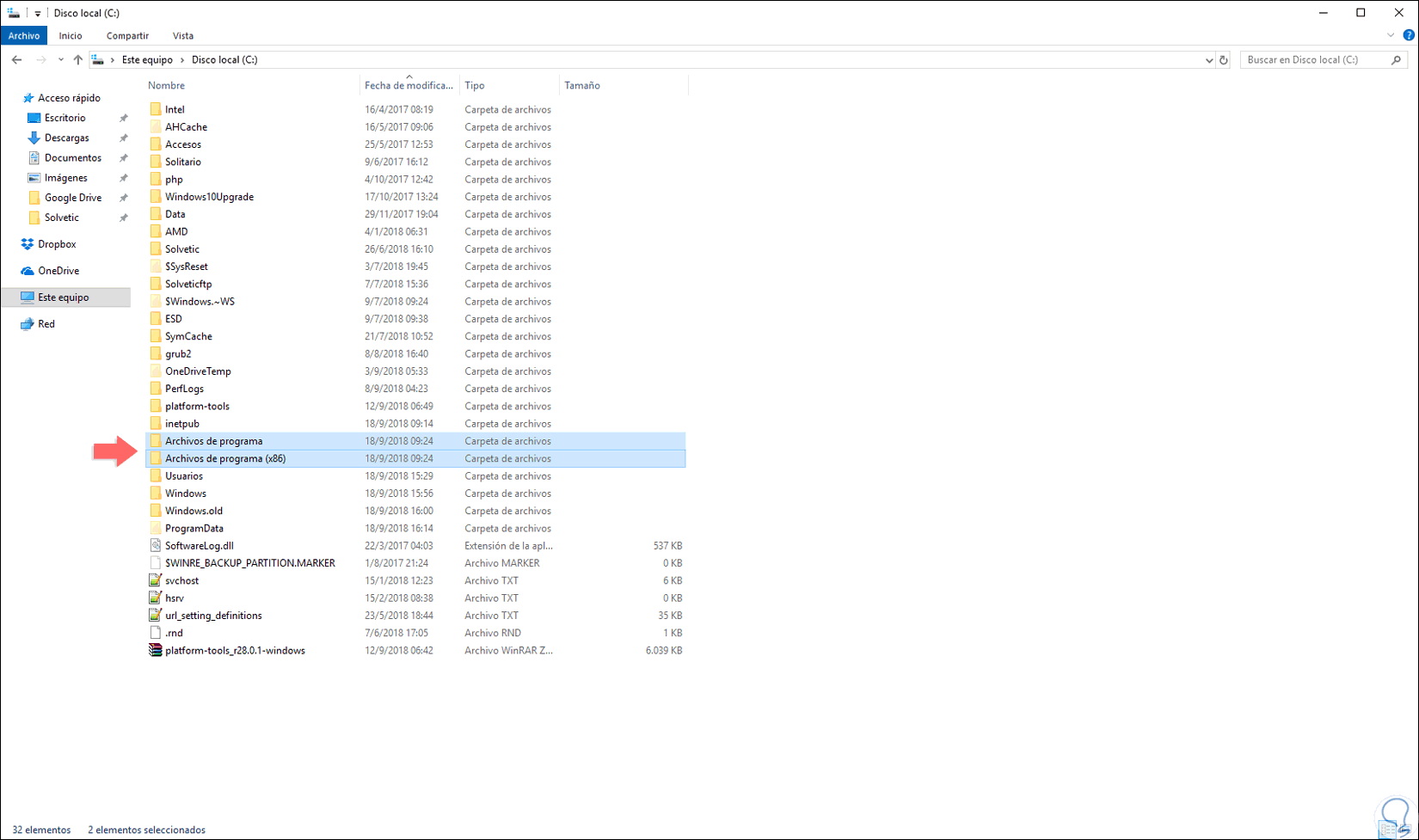Click the folder icon of the Intel row
The height and width of the screenshot is (840, 1419).
click(x=155, y=109)
